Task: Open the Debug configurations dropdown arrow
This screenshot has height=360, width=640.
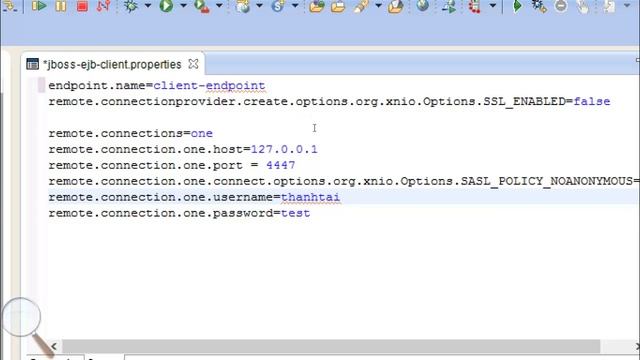Action: [x=148, y=6]
